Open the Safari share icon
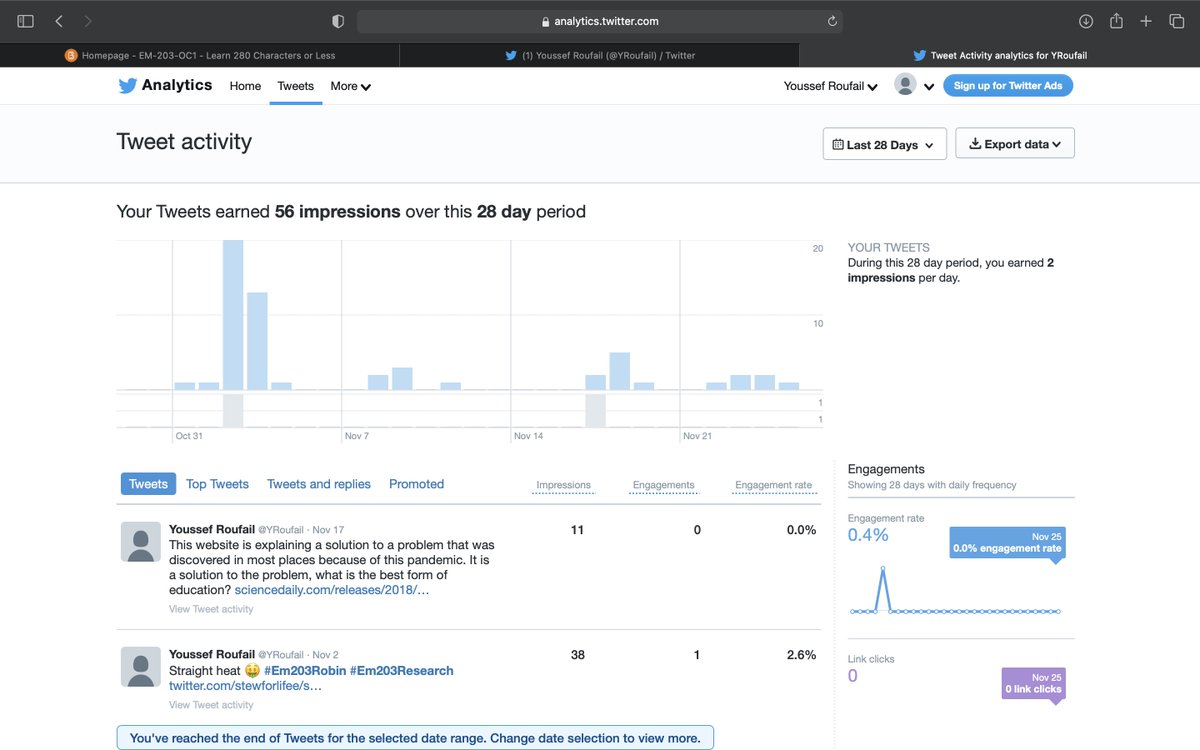1200x750 pixels. [1116, 21]
